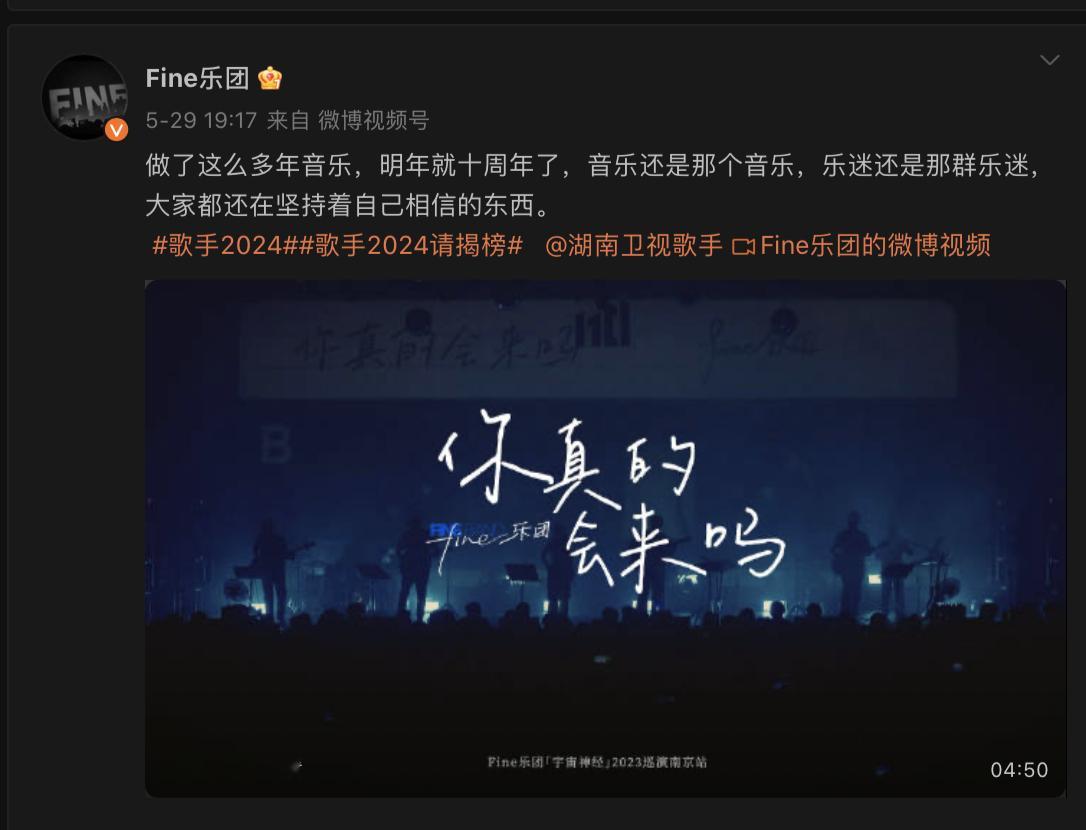Click the orange verified V badge

[x=116, y=129]
